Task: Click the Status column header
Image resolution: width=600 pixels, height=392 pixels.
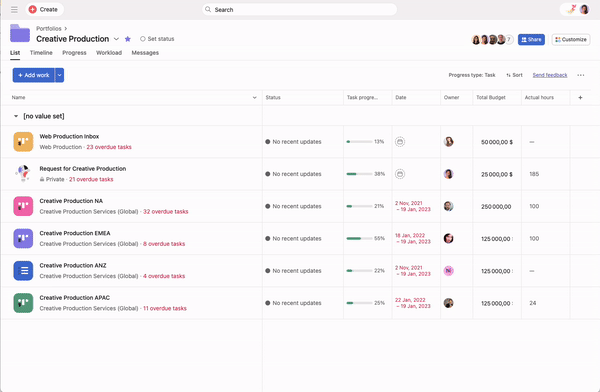Action: tap(302, 98)
